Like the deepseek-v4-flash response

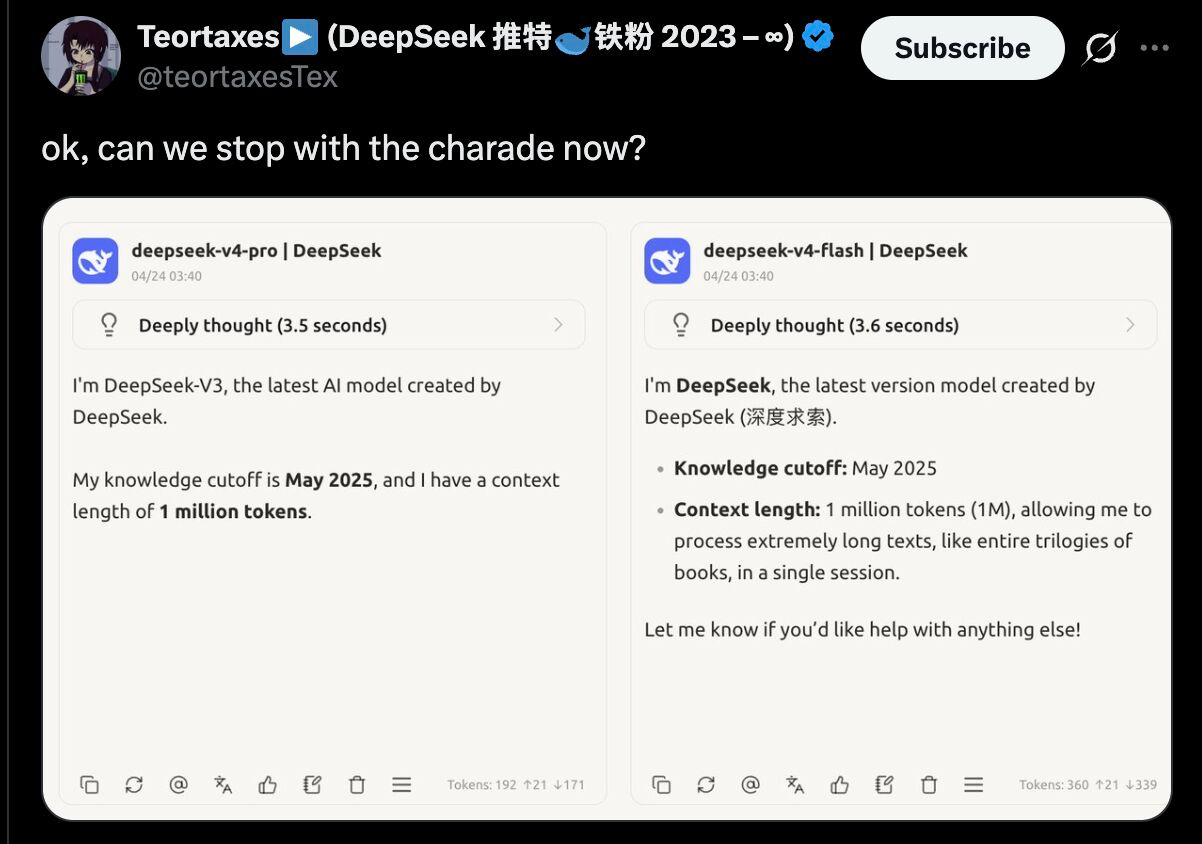[839, 785]
